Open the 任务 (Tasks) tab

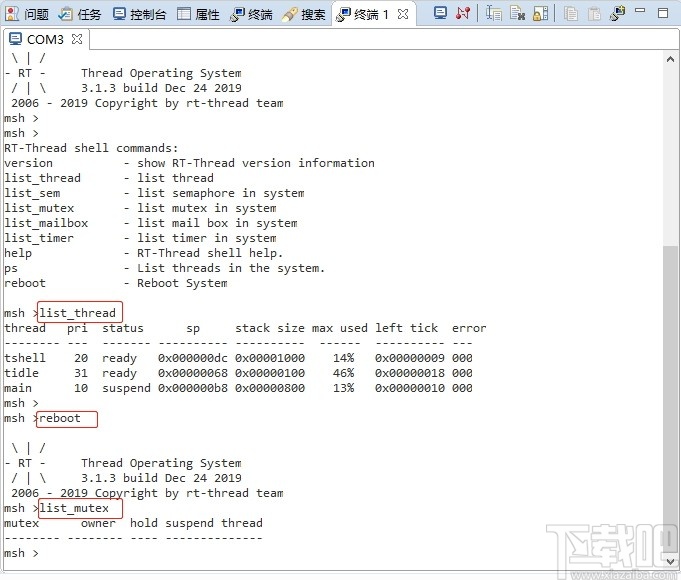click(79, 14)
